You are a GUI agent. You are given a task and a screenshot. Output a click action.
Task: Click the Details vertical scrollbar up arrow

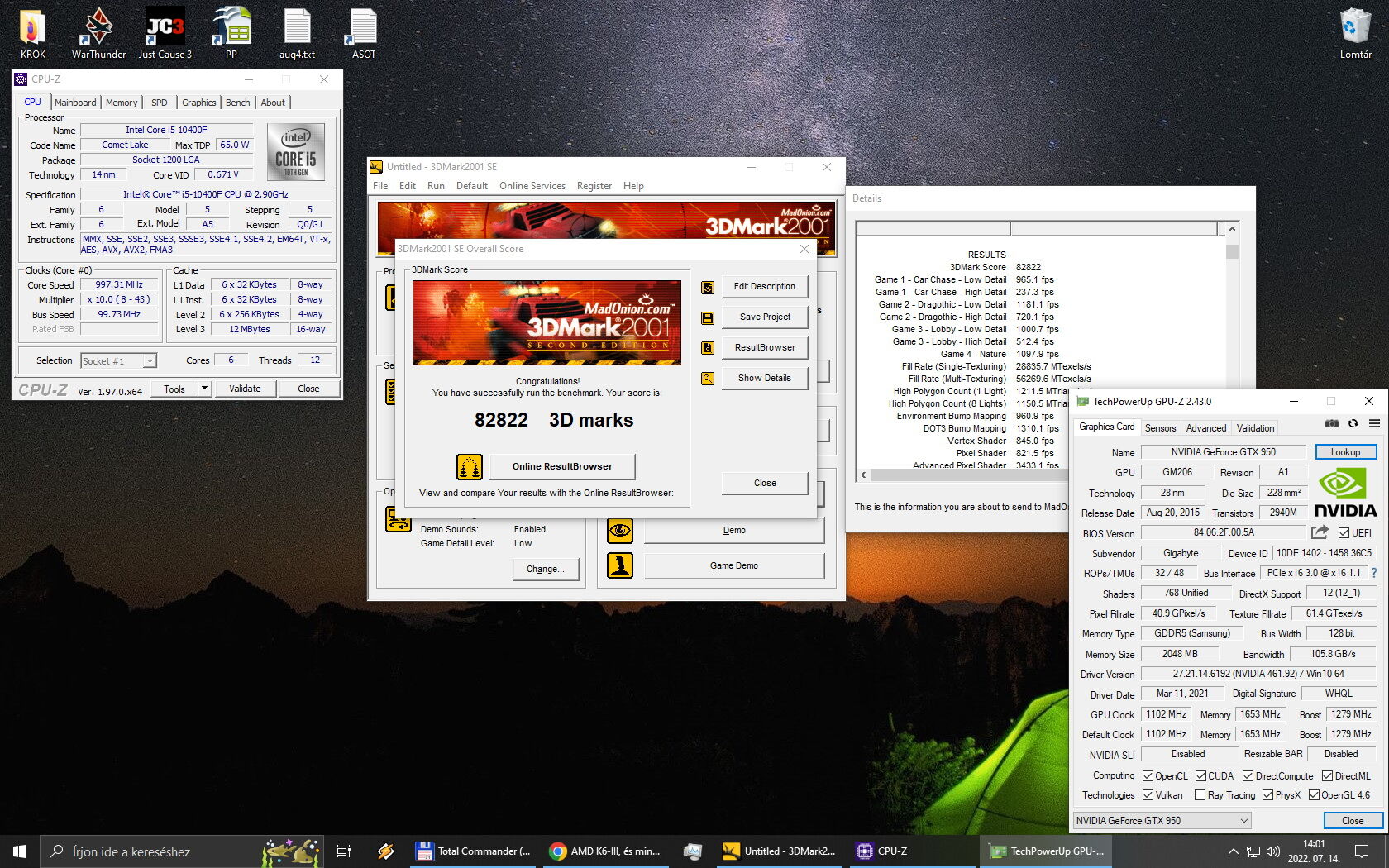1232,229
